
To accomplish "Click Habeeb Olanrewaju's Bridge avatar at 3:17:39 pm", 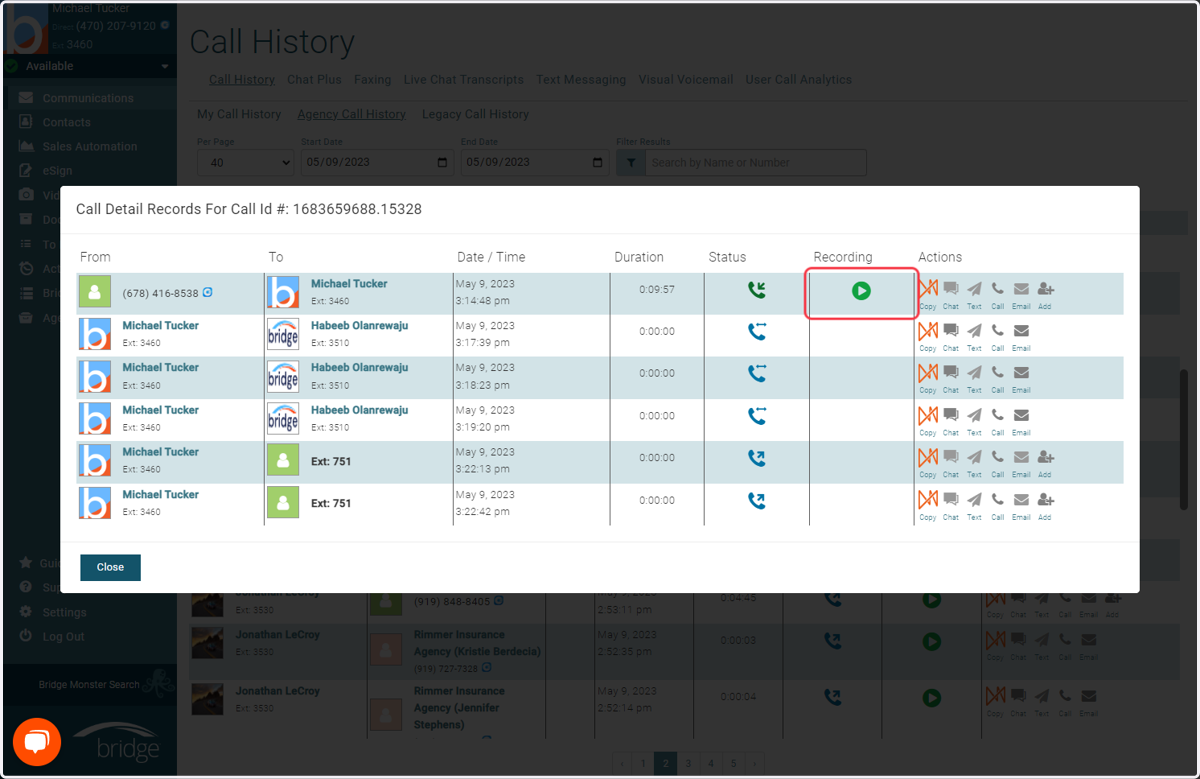I will 283,334.
